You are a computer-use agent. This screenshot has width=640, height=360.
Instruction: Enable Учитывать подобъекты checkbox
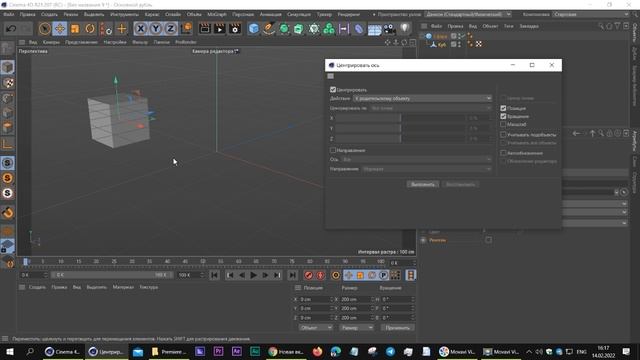(x=503, y=134)
